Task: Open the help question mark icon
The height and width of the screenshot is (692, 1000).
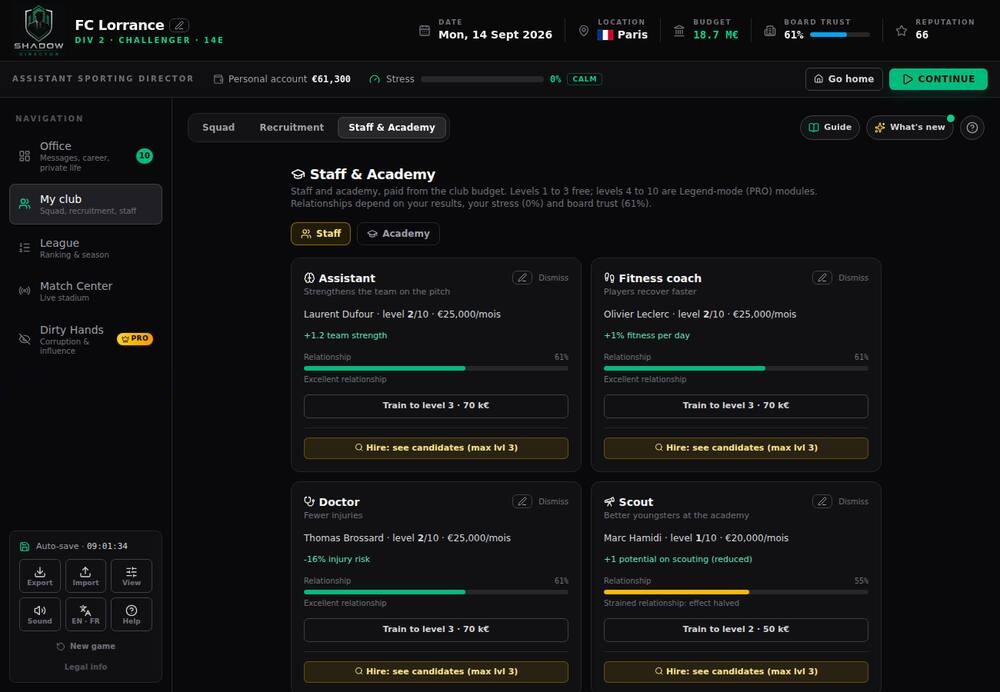Action: 972,128
